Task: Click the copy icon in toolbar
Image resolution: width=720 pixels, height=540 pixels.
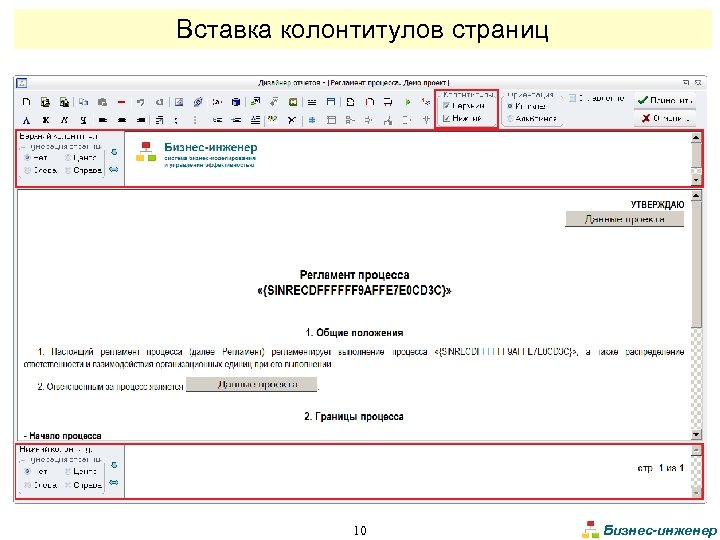Action: 83,102
